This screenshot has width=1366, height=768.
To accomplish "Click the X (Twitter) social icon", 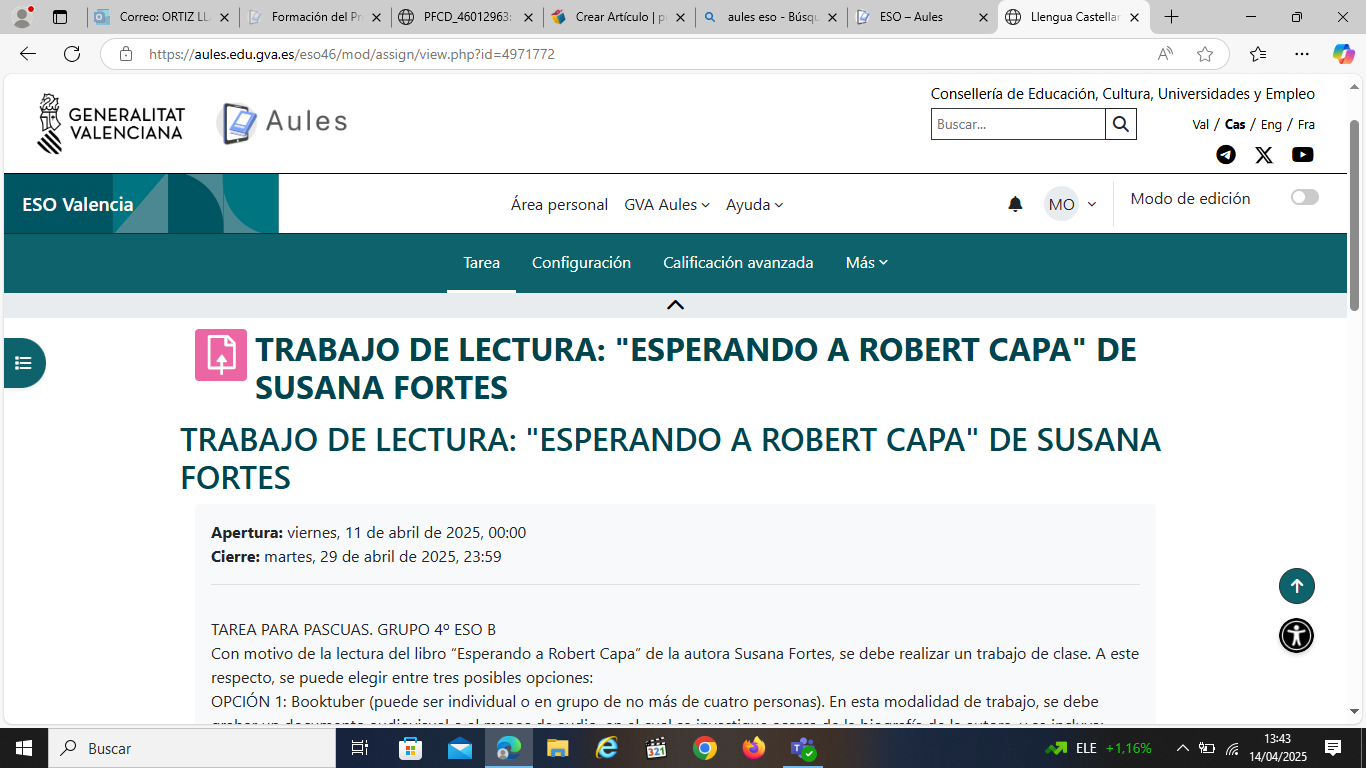I will (x=1264, y=155).
